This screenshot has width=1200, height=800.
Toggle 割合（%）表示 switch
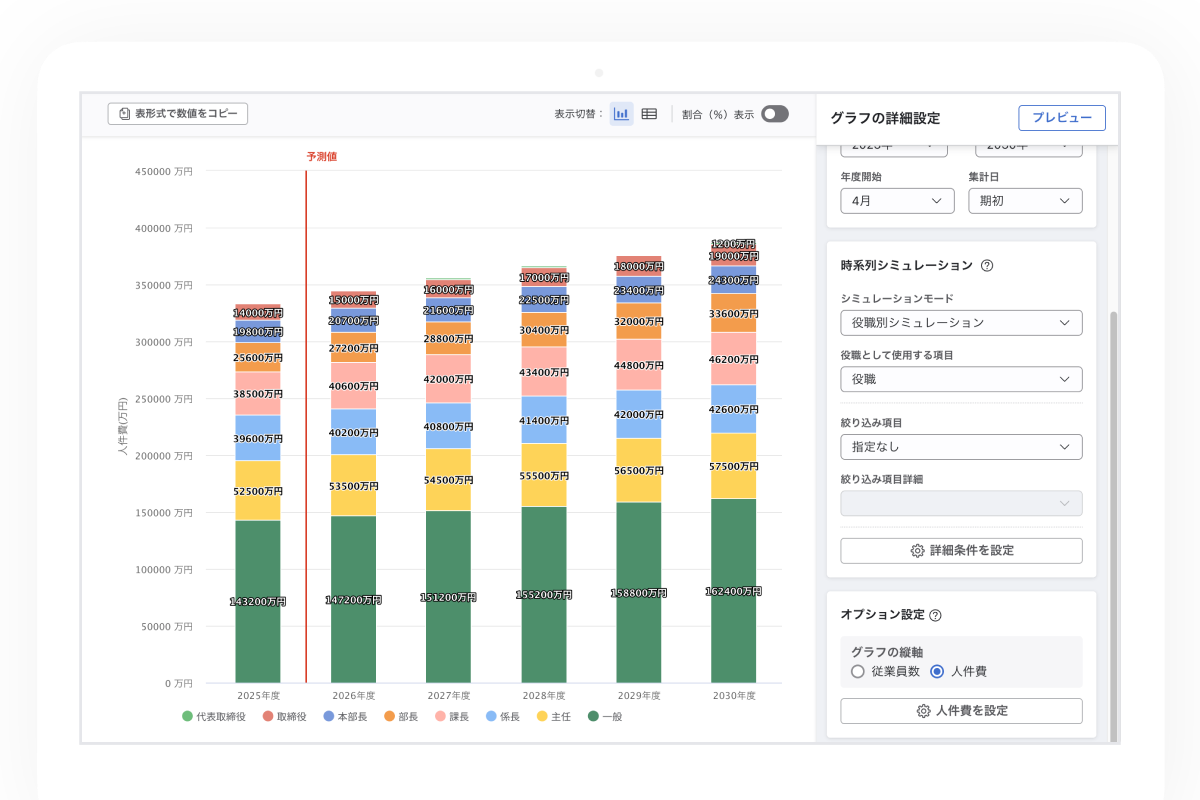(x=774, y=114)
